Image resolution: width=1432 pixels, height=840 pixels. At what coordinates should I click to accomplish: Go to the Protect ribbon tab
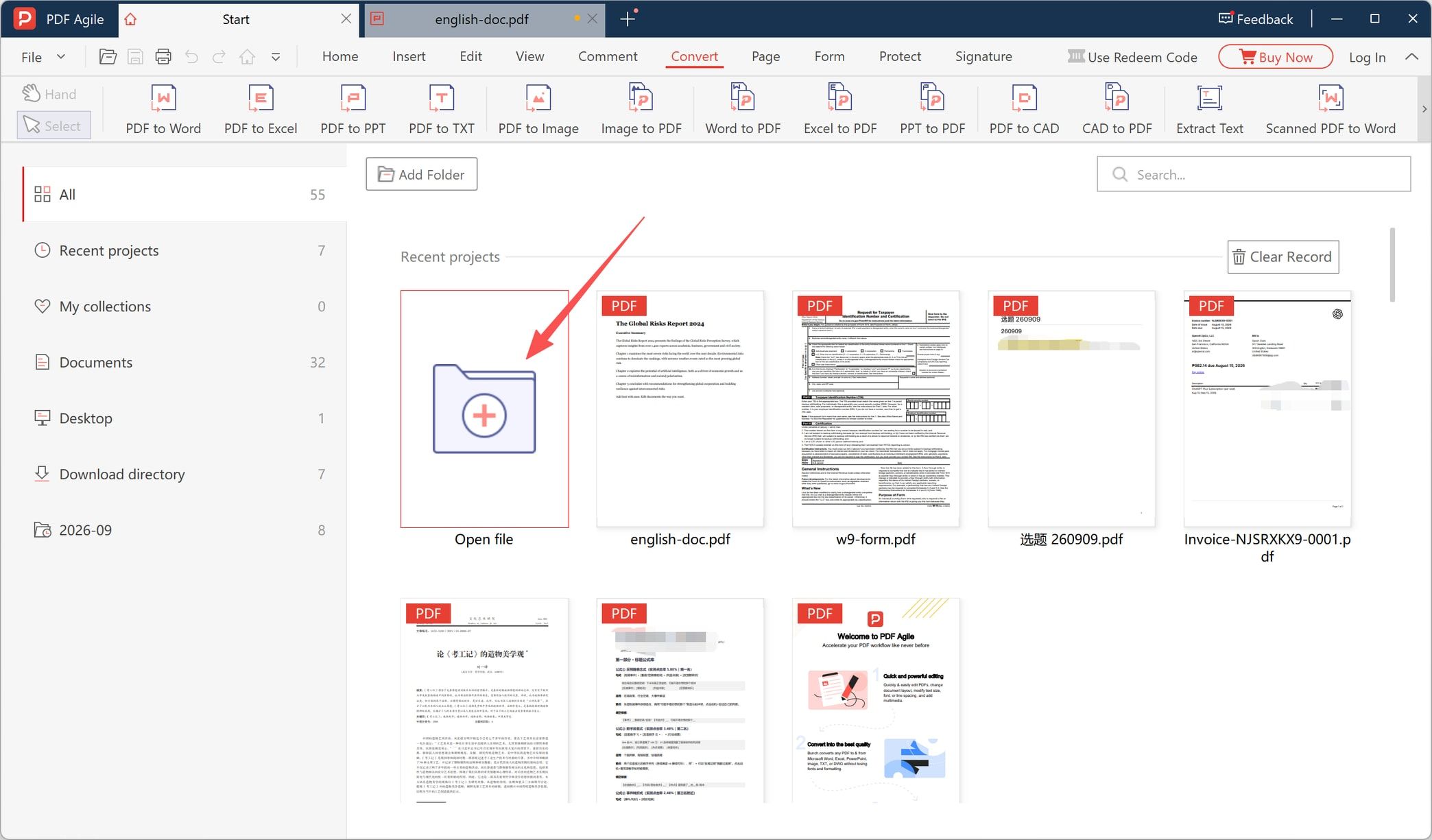[900, 56]
